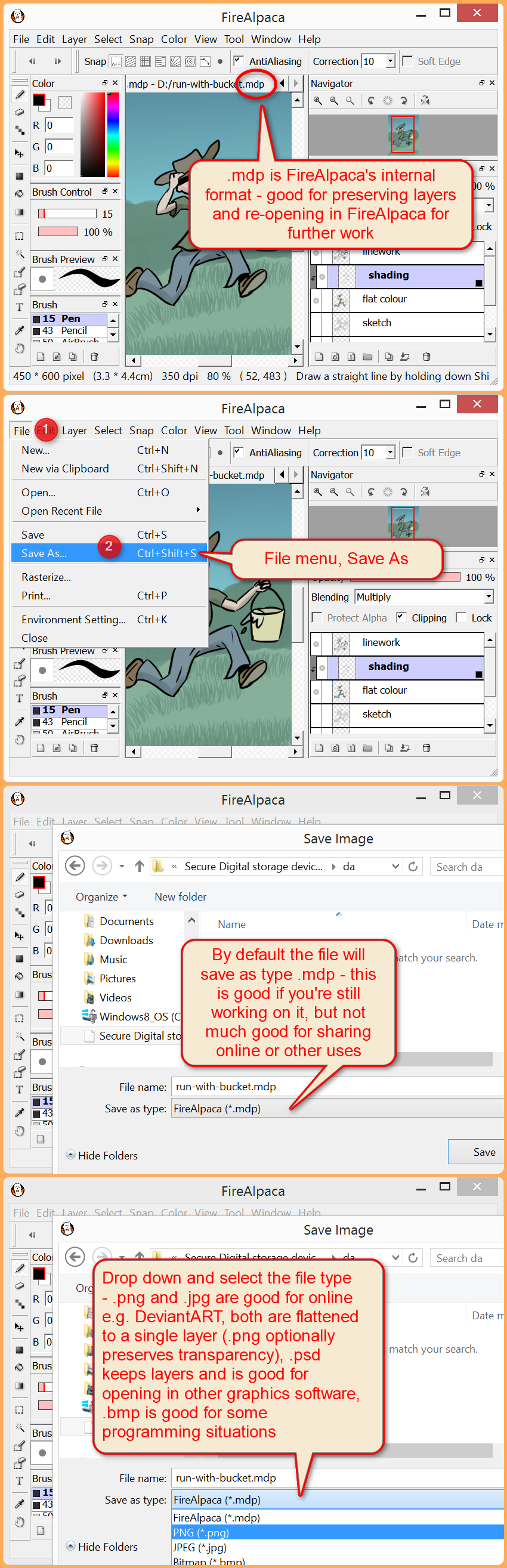This screenshot has width=507, height=1568.
Task: Choose New via Clipboard from File menu
Action: pos(110,469)
